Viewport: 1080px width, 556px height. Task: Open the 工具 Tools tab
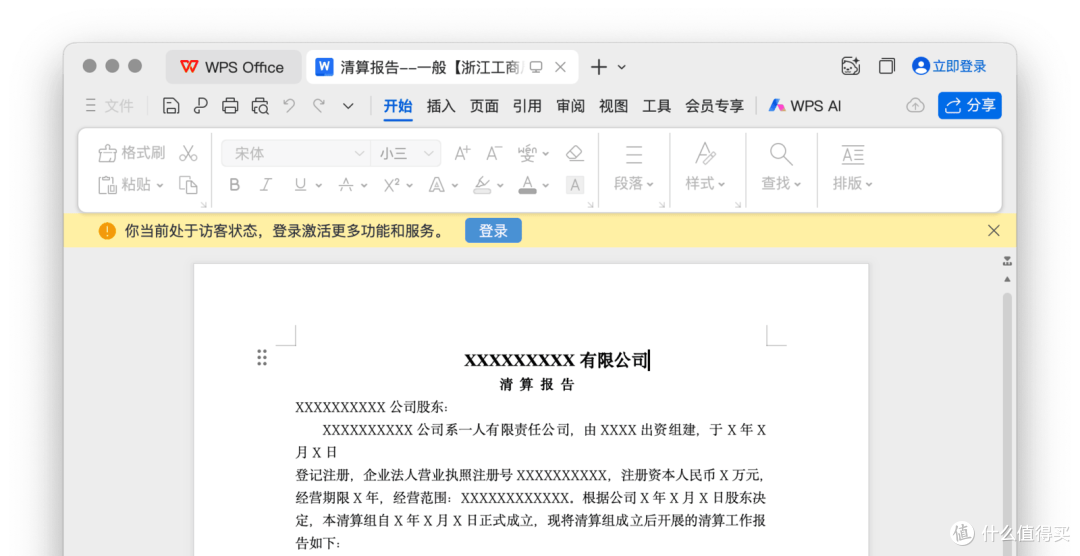click(656, 105)
